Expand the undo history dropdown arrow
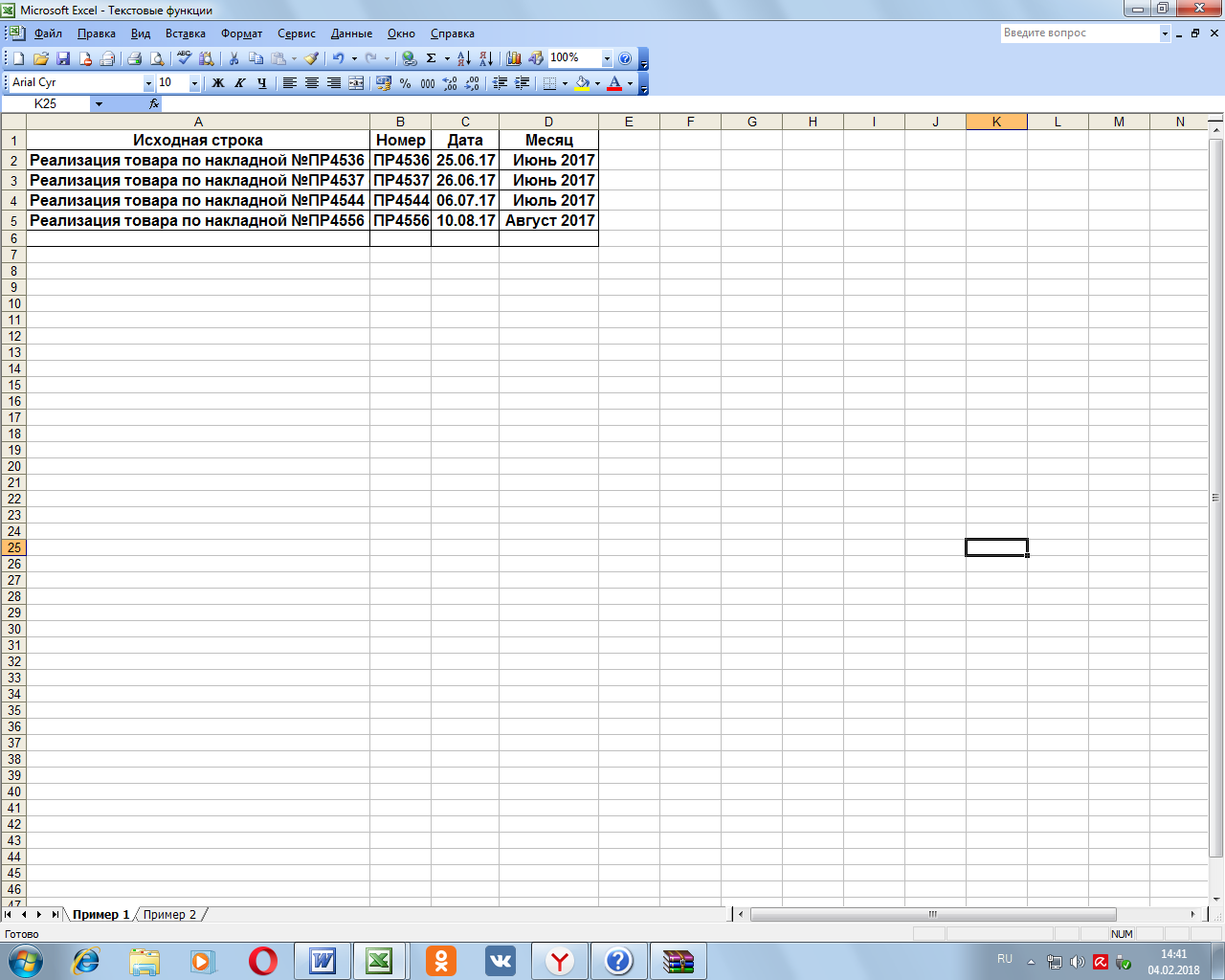This screenshot has height=980, width=1225. click(x=354, y=58)
